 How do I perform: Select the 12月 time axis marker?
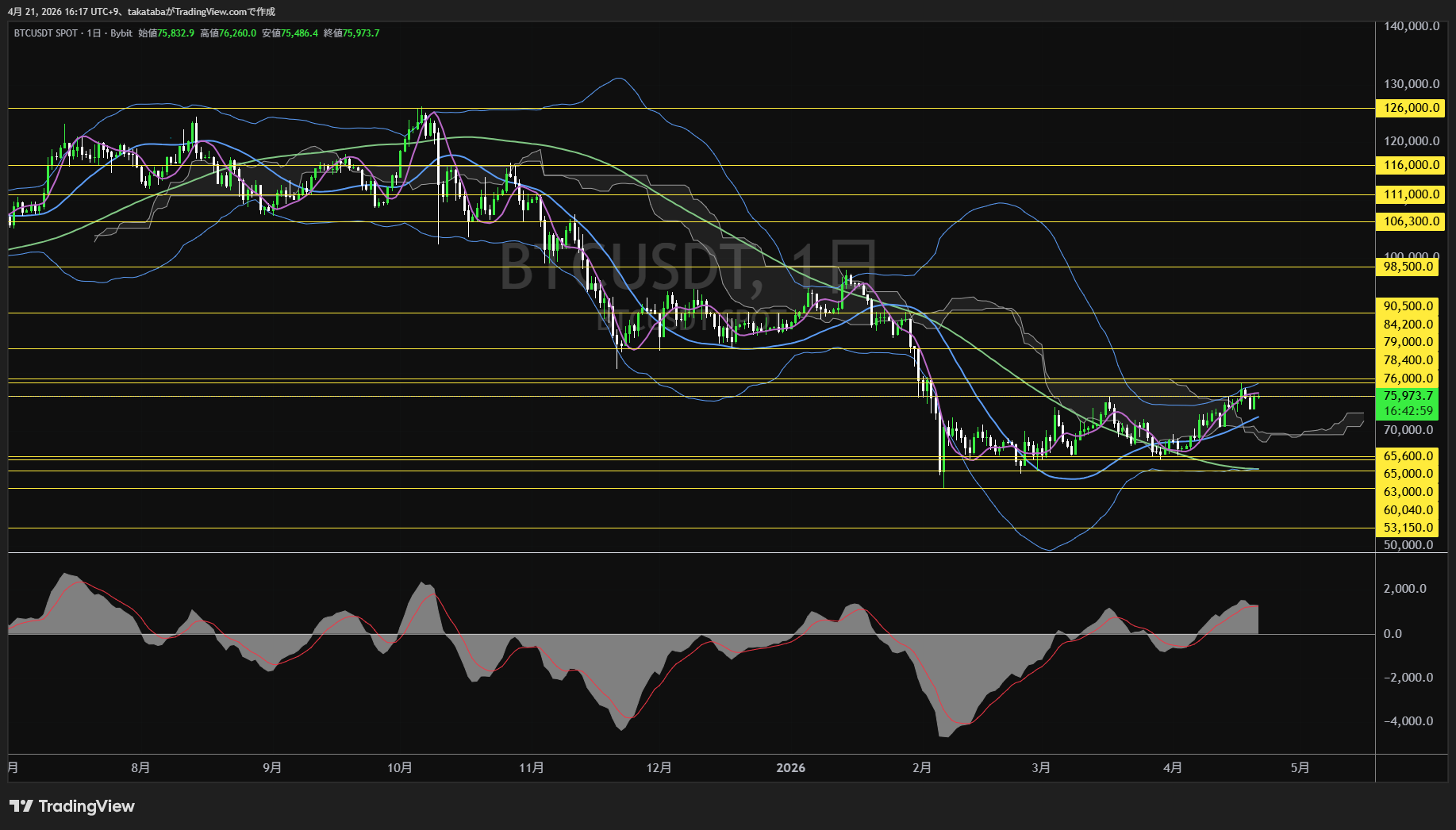coord(659,768)
